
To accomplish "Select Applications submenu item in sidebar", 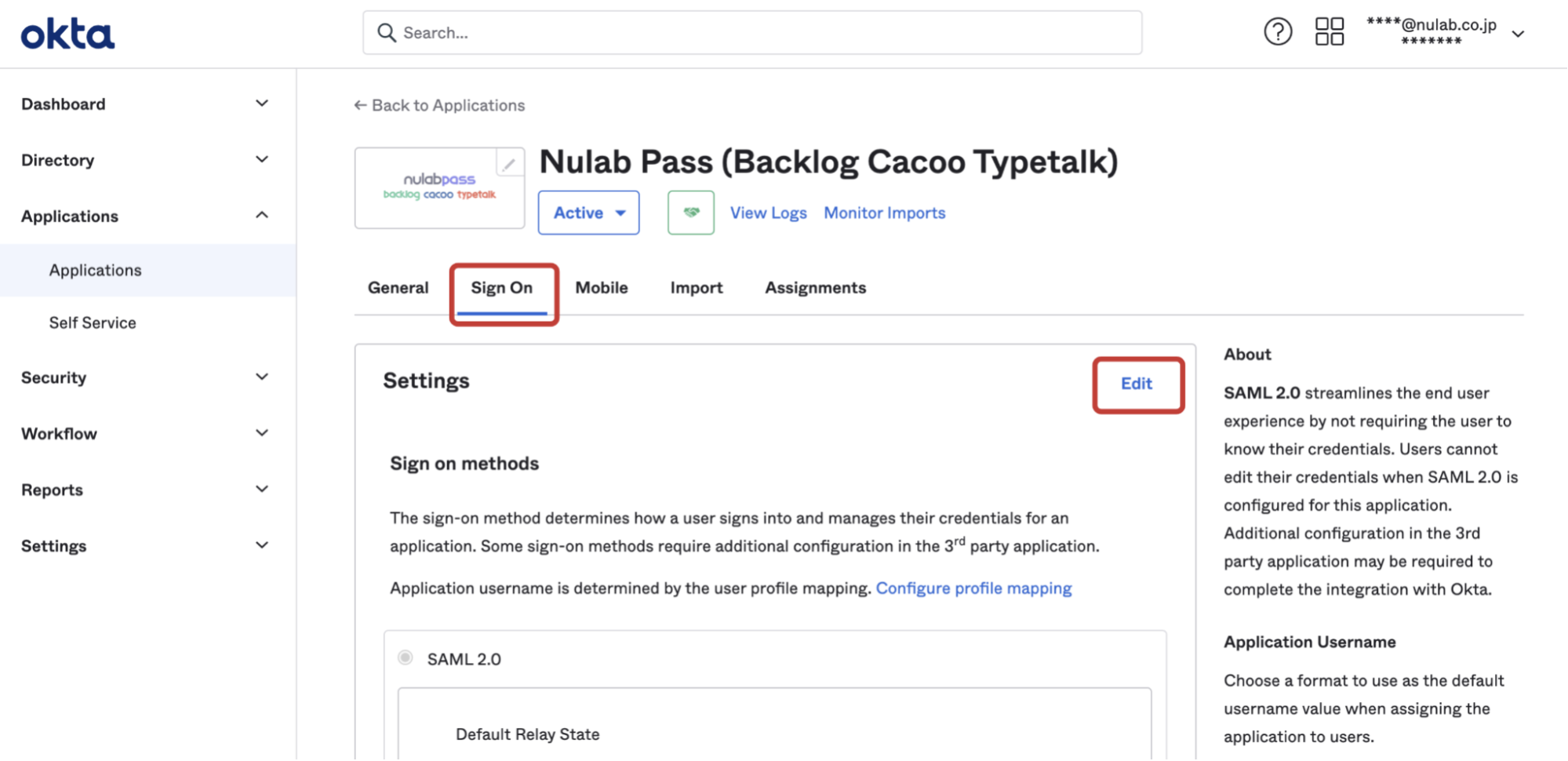I will coord(148,270).
